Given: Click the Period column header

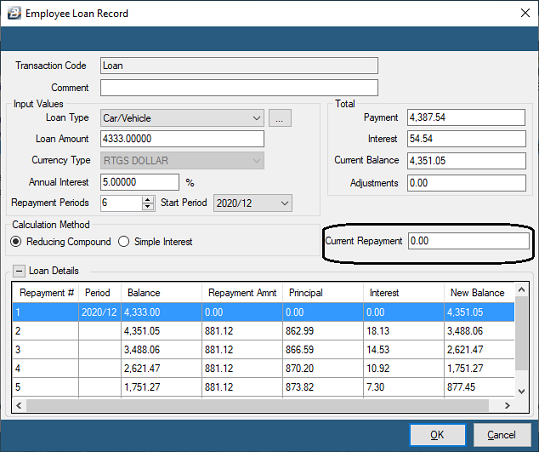Looking at the screenshot, I should point(100,293).
